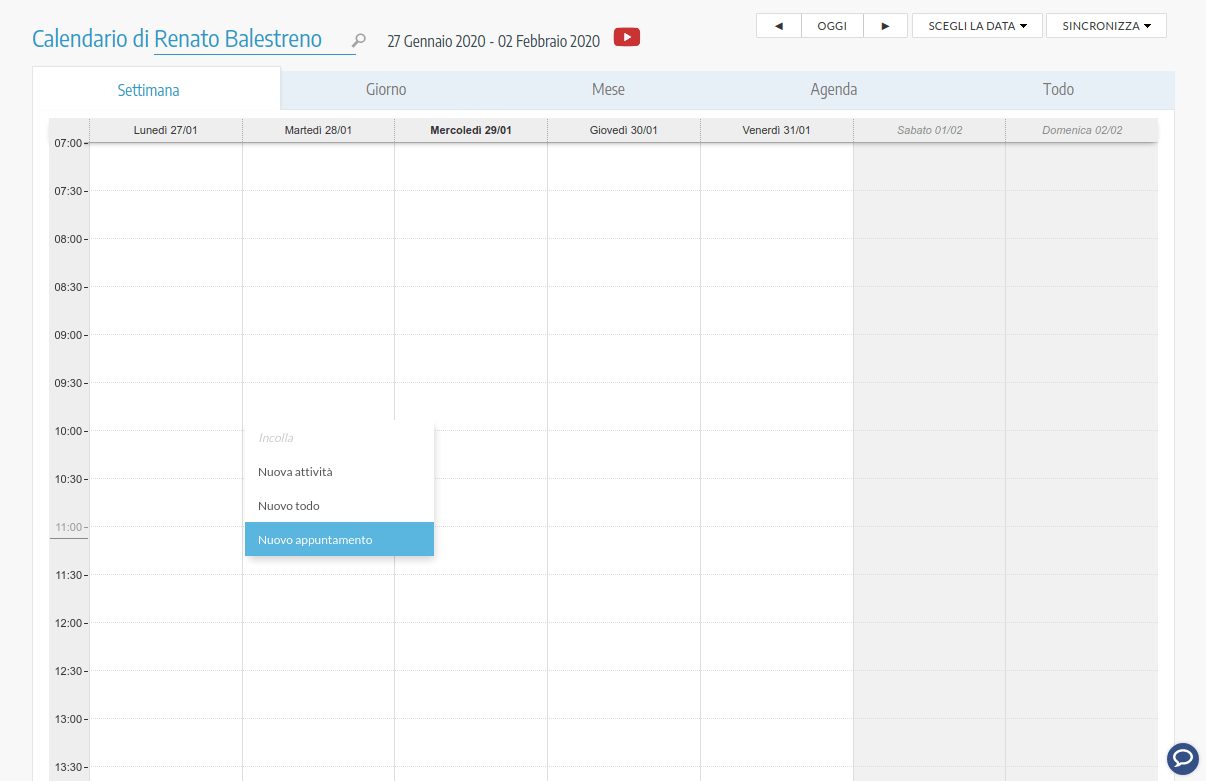Open the Agenda tab

(x=833, y=89)
